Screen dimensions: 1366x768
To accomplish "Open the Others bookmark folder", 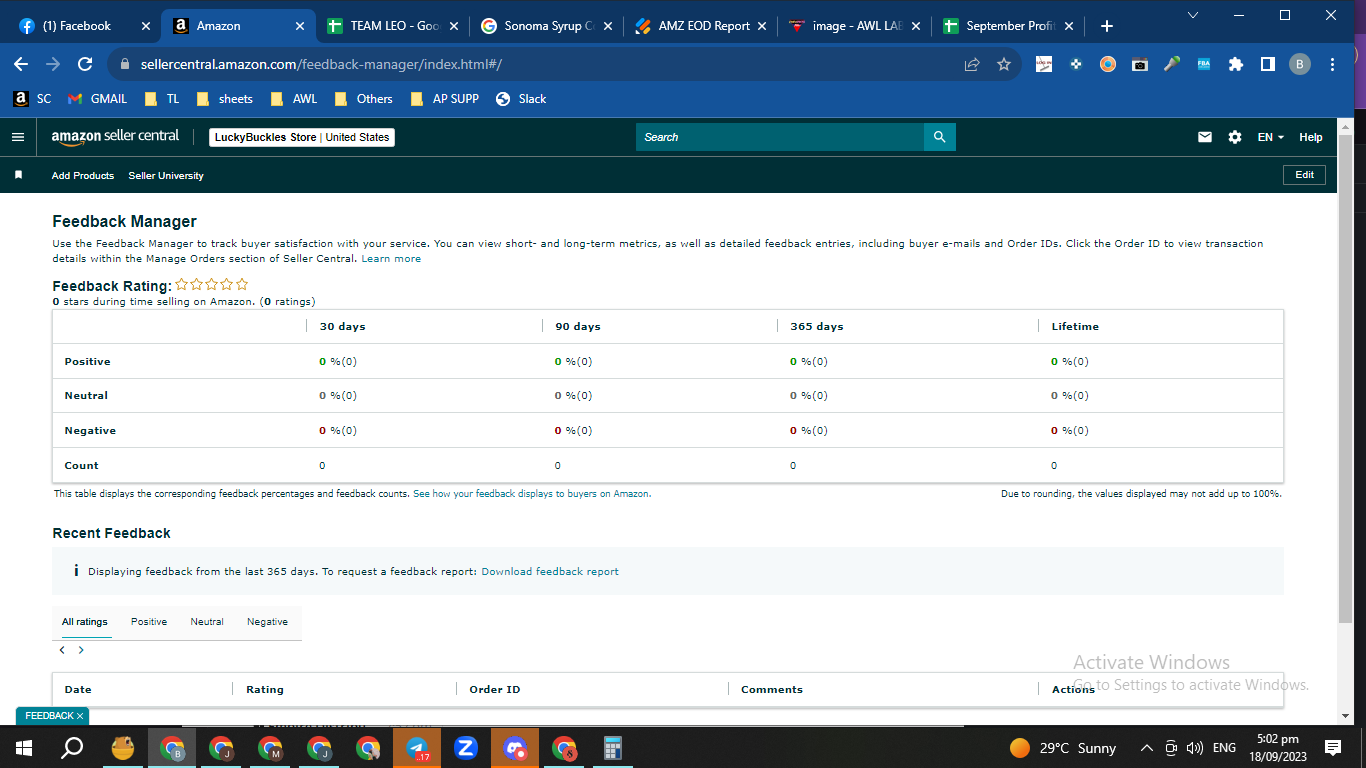I will (364, 99).
